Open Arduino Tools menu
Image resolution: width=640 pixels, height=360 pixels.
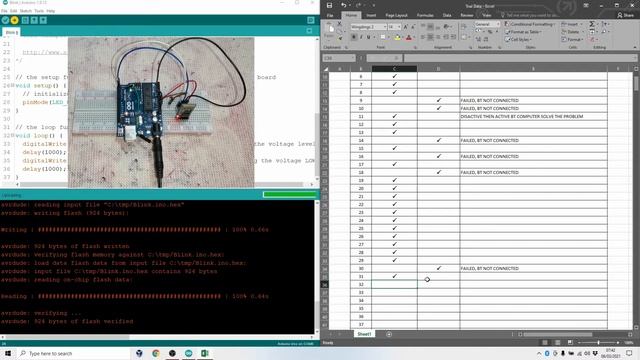[x=39, y=11]
